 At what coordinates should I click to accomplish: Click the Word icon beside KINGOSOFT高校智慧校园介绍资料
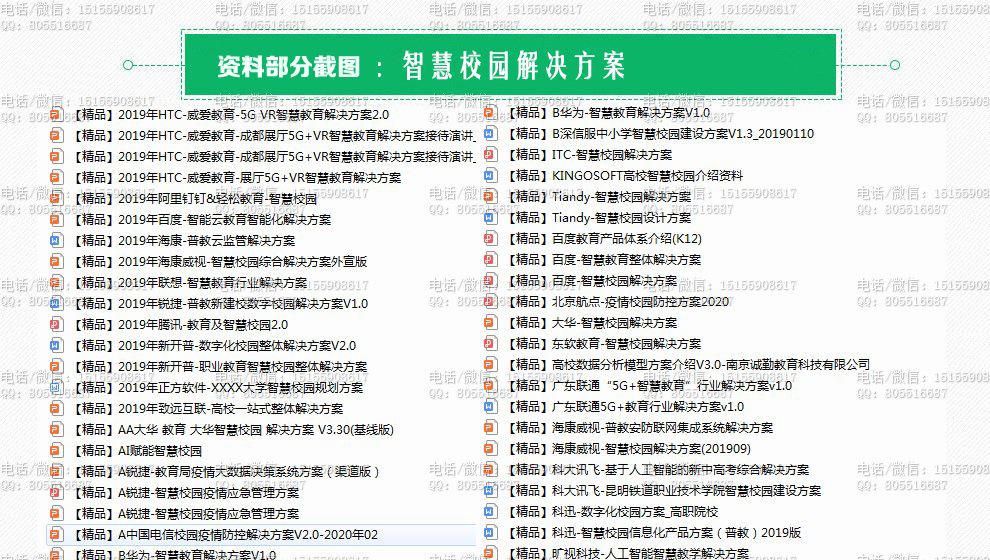point(490,176)
